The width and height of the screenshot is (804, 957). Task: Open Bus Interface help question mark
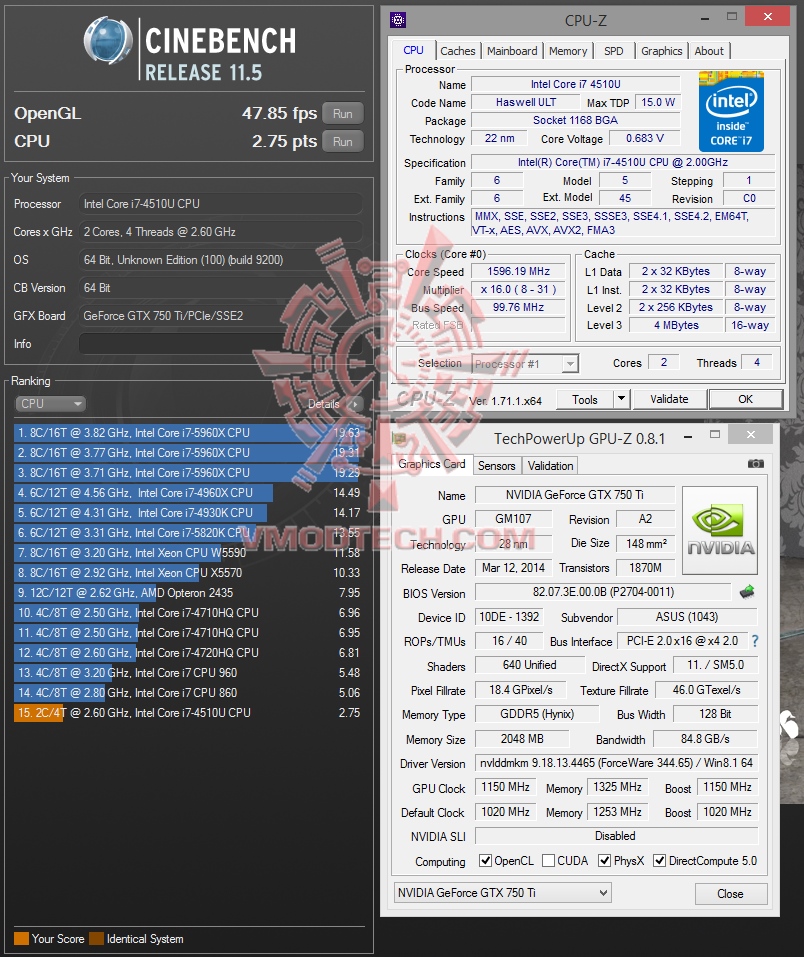[x=755, y=641]
